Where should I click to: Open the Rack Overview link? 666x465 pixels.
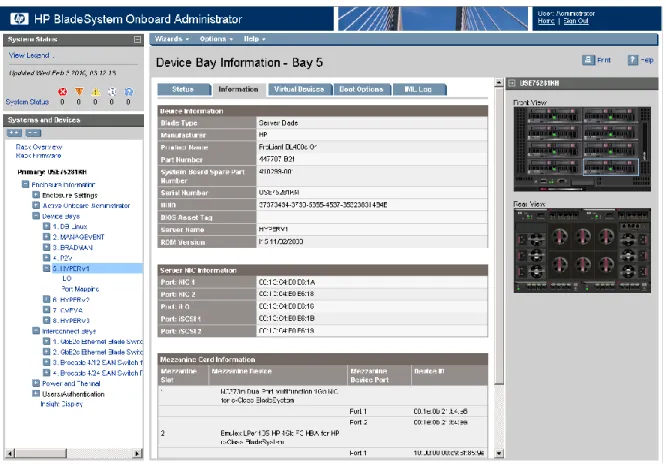click(x=39, y=147)
